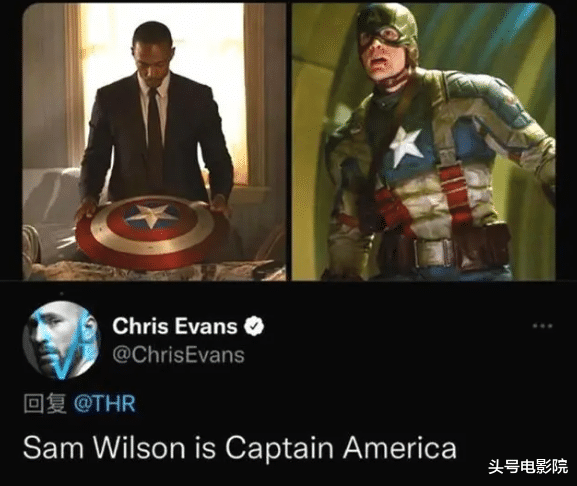Viewport: 577px width, 486px height.
Task: Open the @ChrisEvans handle link
Action: [178, 355]
